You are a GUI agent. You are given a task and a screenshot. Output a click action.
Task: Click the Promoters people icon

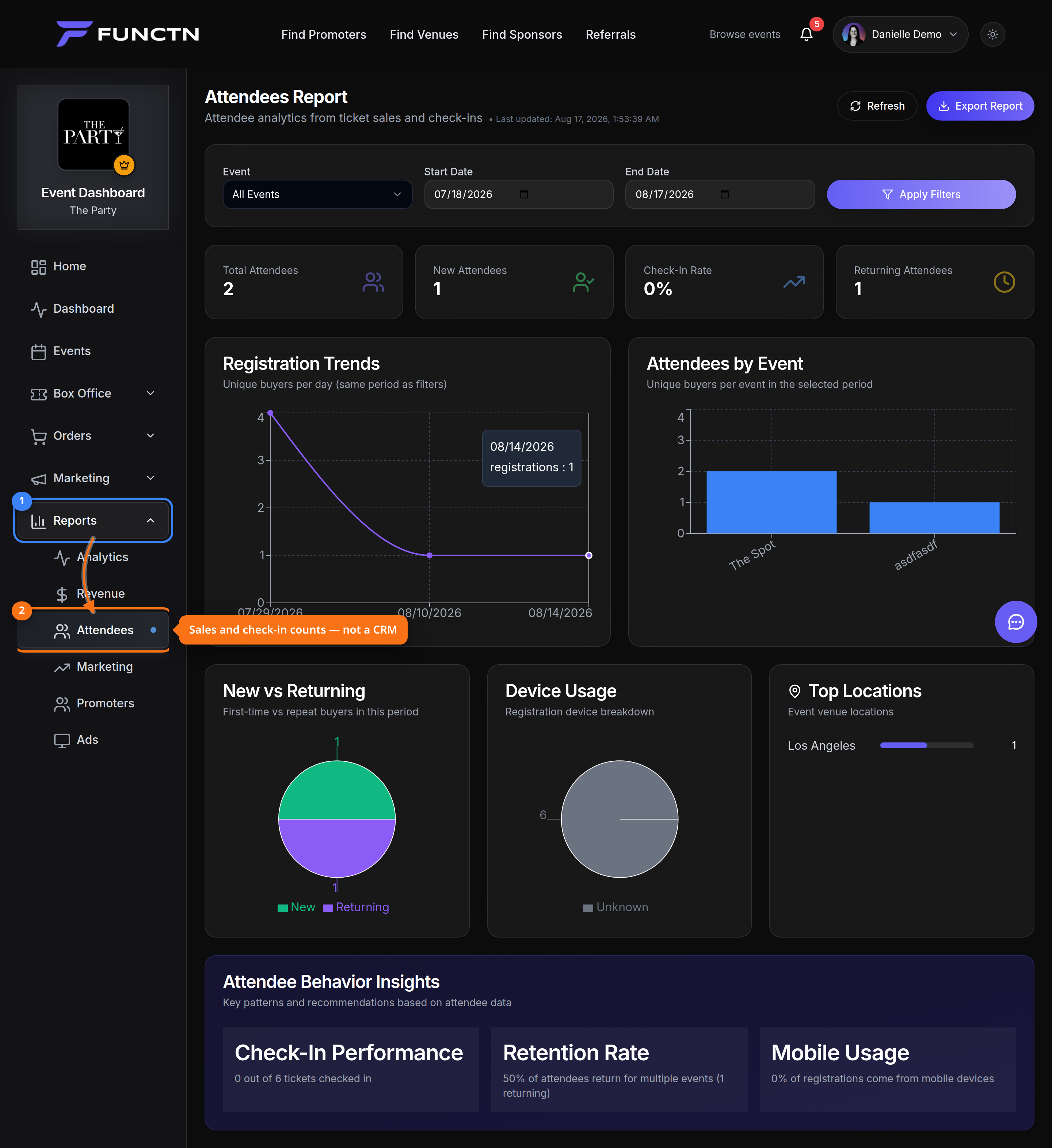coord(61,704)
